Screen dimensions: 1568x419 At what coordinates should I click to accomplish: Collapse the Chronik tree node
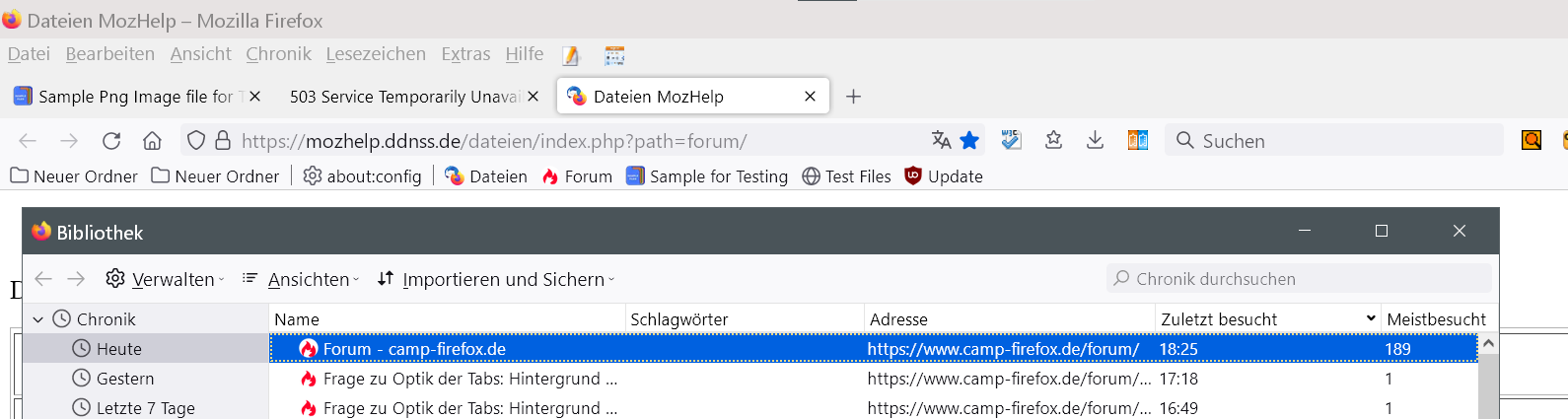38,319
